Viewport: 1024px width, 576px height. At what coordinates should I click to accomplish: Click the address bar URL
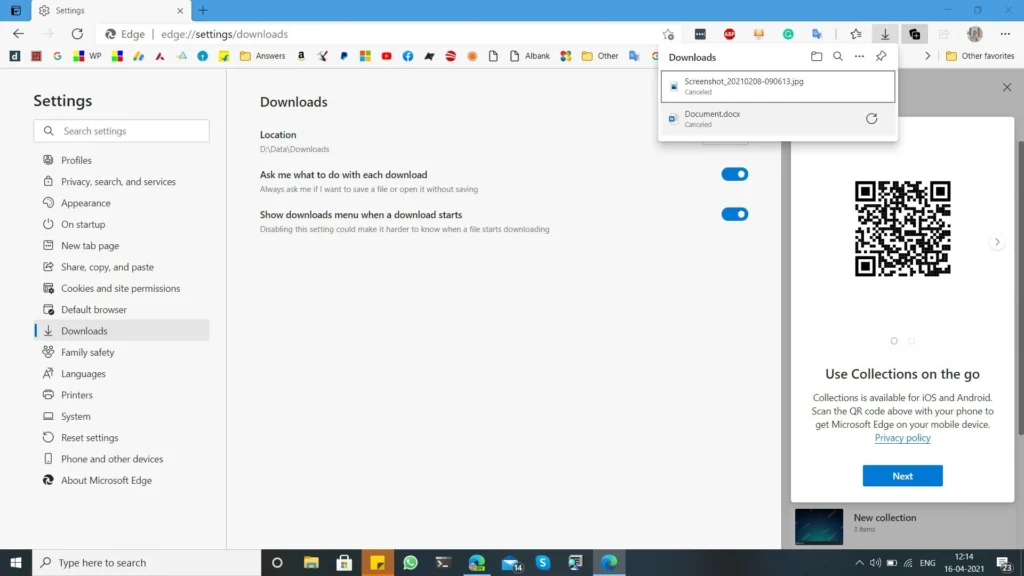click(225, 34)
